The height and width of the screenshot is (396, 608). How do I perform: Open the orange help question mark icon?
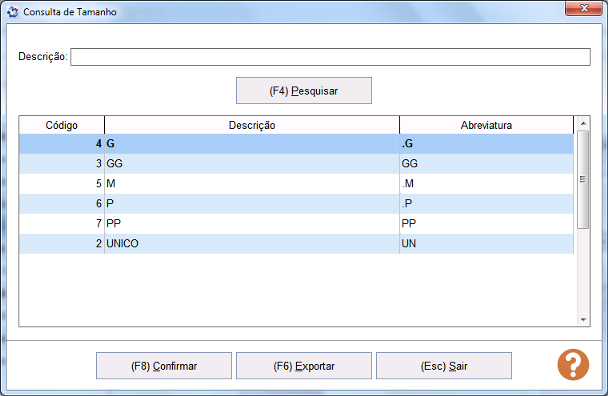[573, 365]
